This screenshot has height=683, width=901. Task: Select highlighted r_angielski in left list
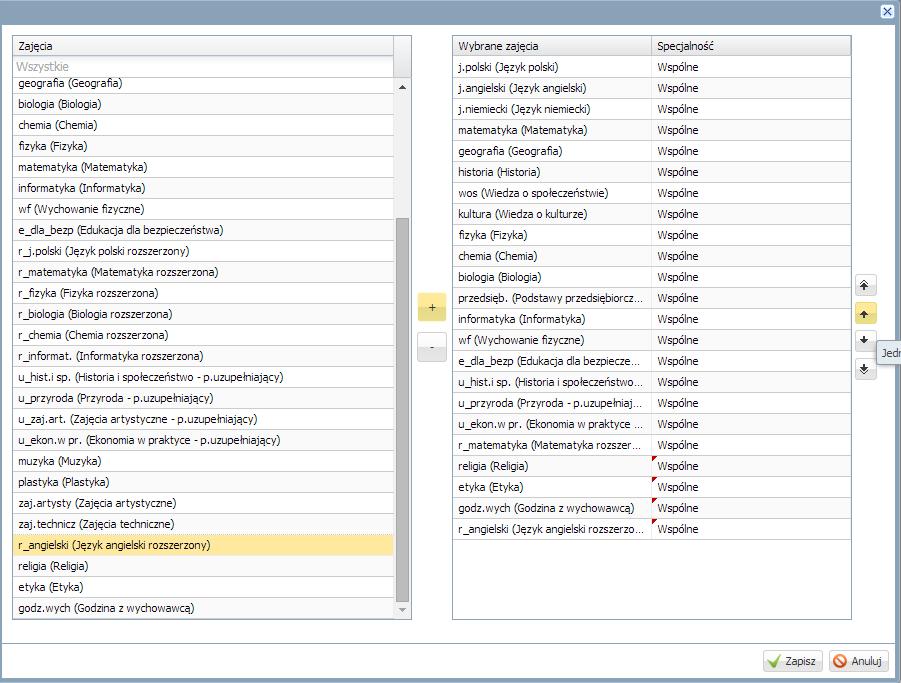tap(203, 545)
